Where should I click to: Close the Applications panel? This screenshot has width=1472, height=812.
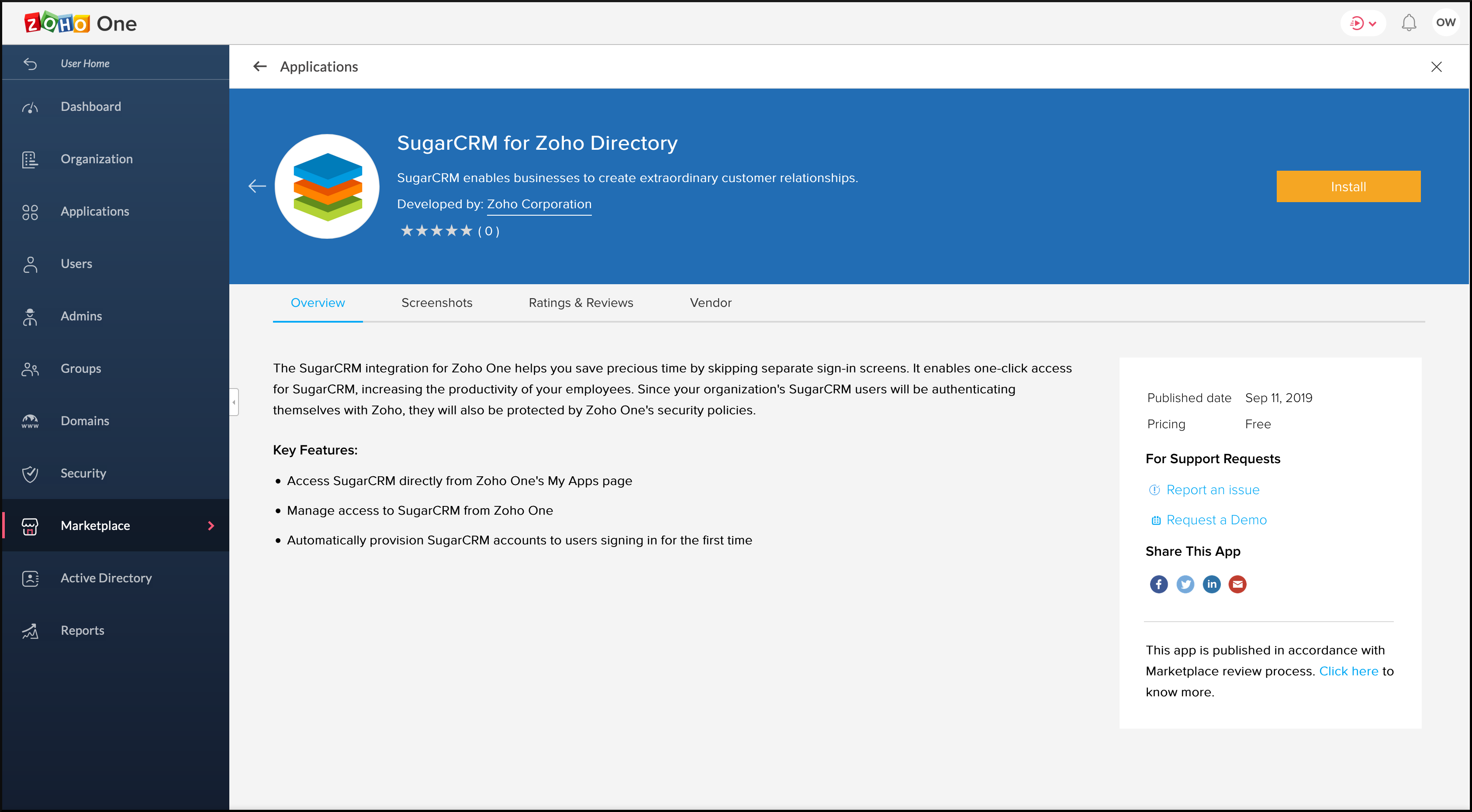pyautogui.click(x=1436, y=67)
